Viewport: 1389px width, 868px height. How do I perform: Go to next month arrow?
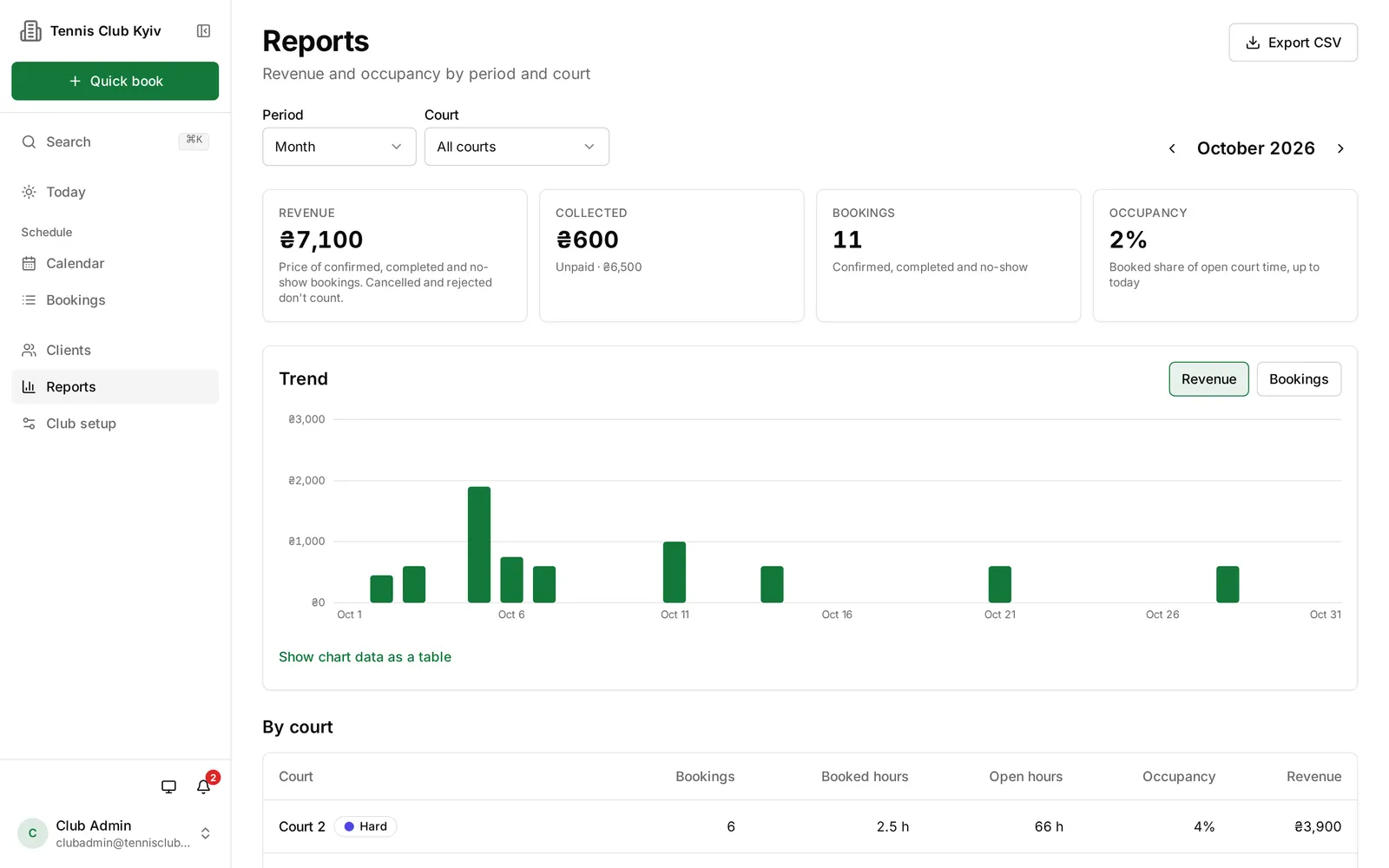1340,148
